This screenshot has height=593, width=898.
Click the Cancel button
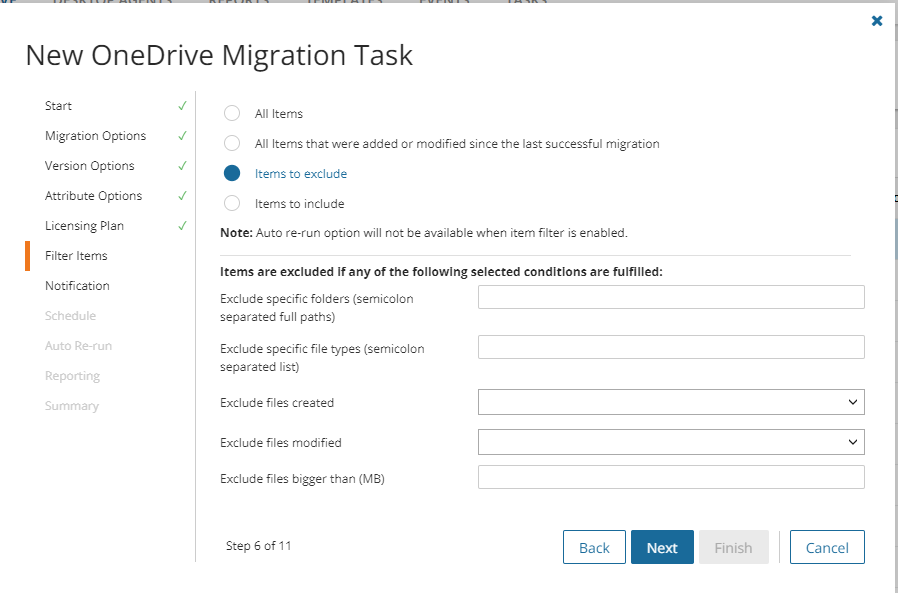[828, 547]
